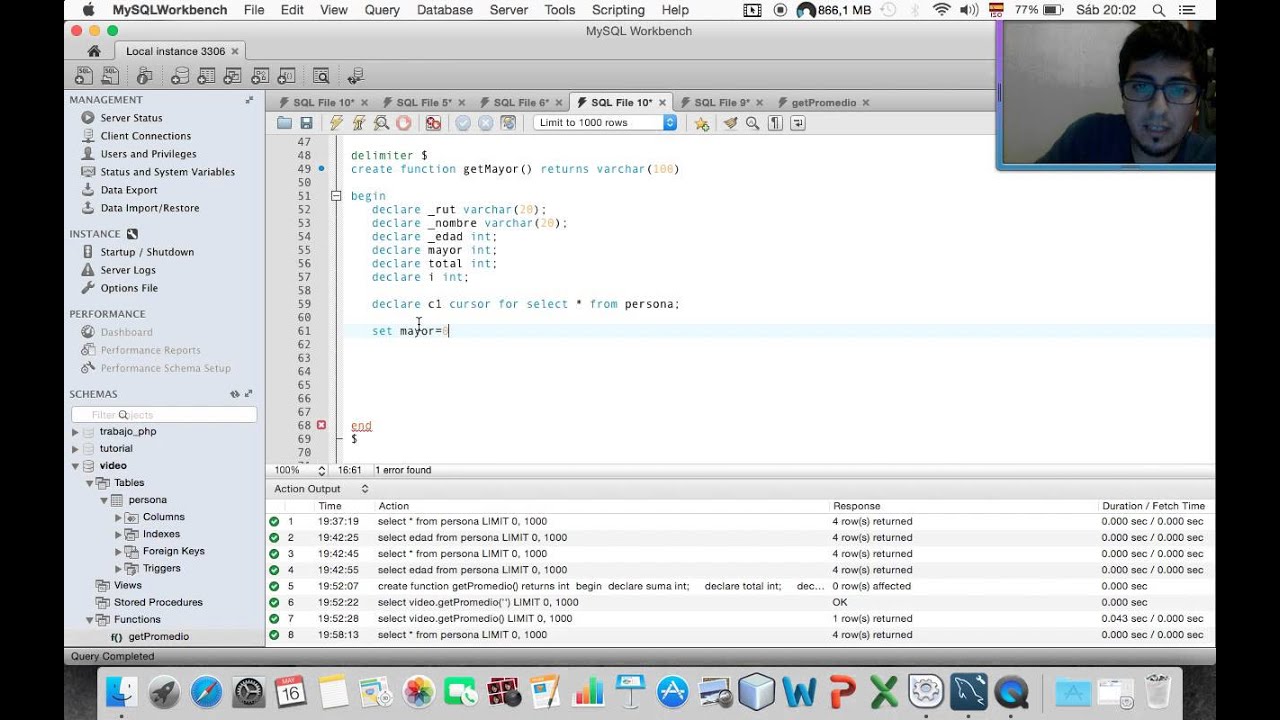Screen dimensions: 1280x720
Task: Switch to the SQL File 6* tab
Action: pyautogui.click(x=521, y=102)
